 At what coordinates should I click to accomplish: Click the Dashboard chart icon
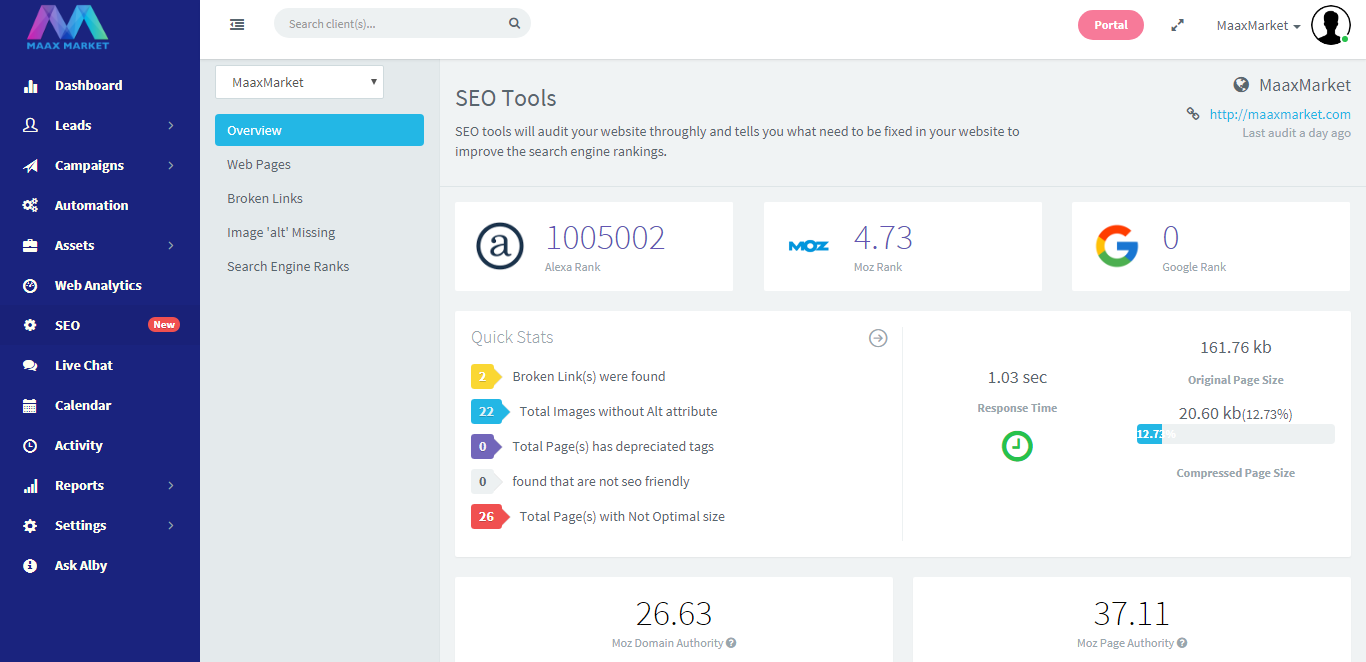click(x=31, y=85)
